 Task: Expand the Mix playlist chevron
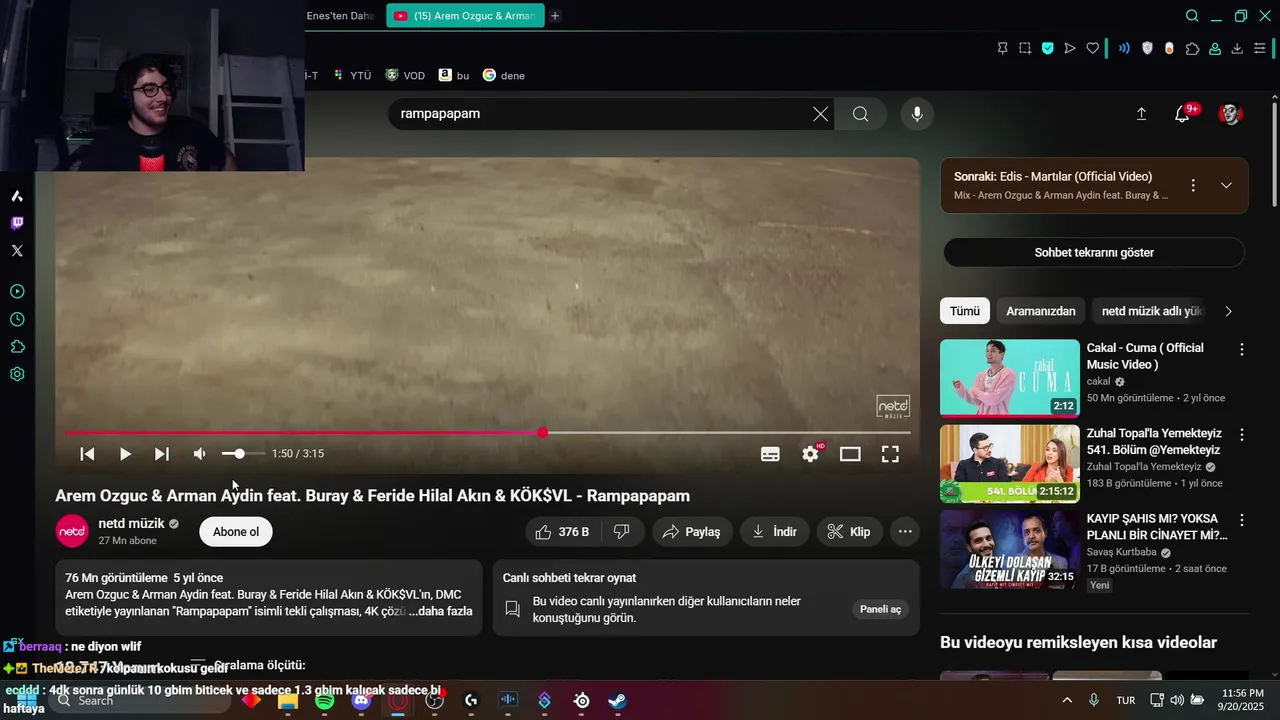point(1226,185)
